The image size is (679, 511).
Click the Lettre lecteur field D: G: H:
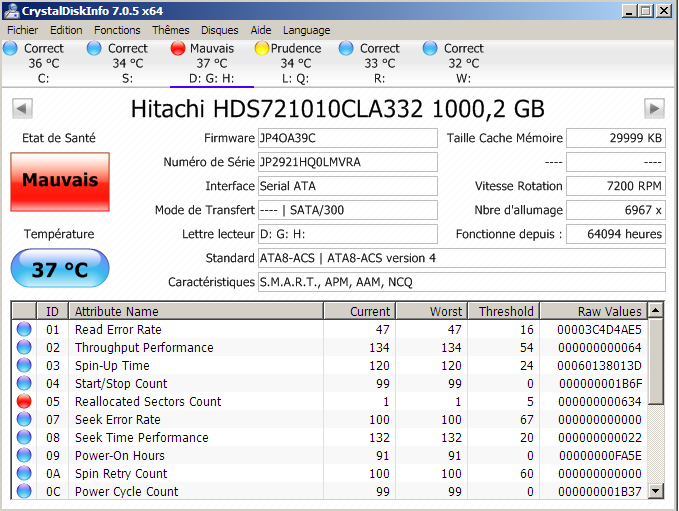(x=348, y=234)
